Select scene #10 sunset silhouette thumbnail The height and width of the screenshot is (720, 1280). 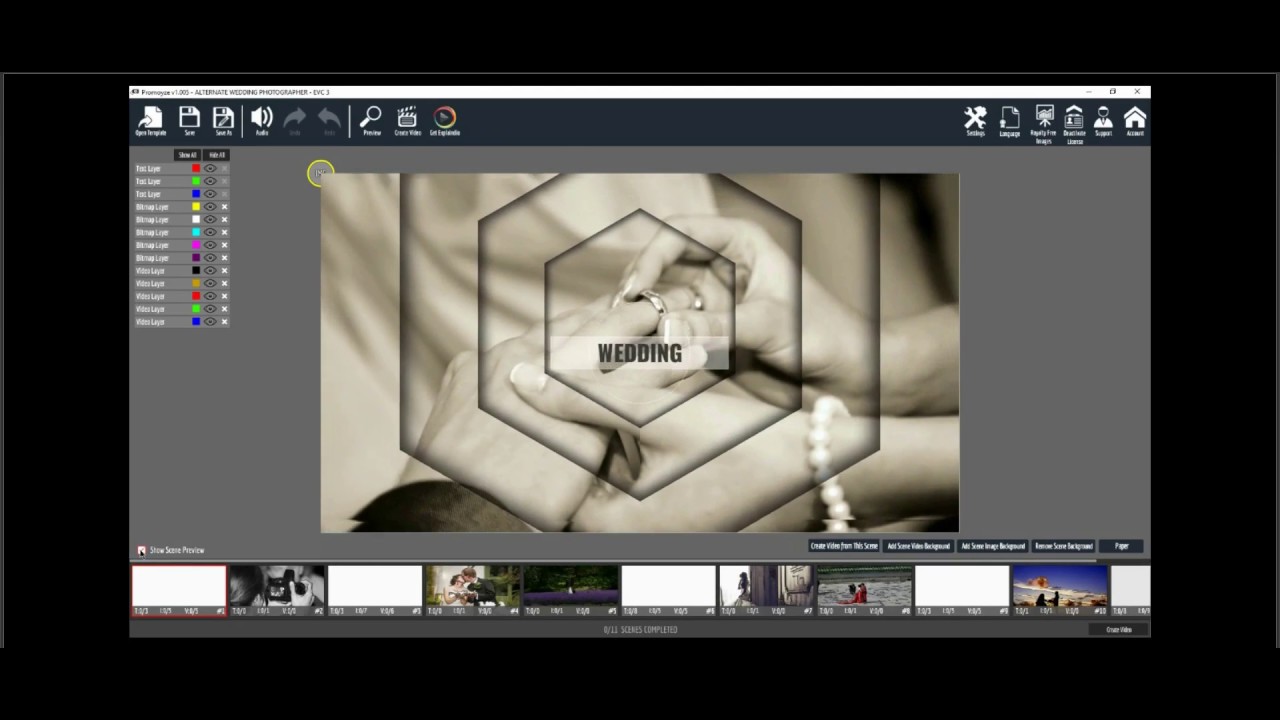(x=1061, y=590)
